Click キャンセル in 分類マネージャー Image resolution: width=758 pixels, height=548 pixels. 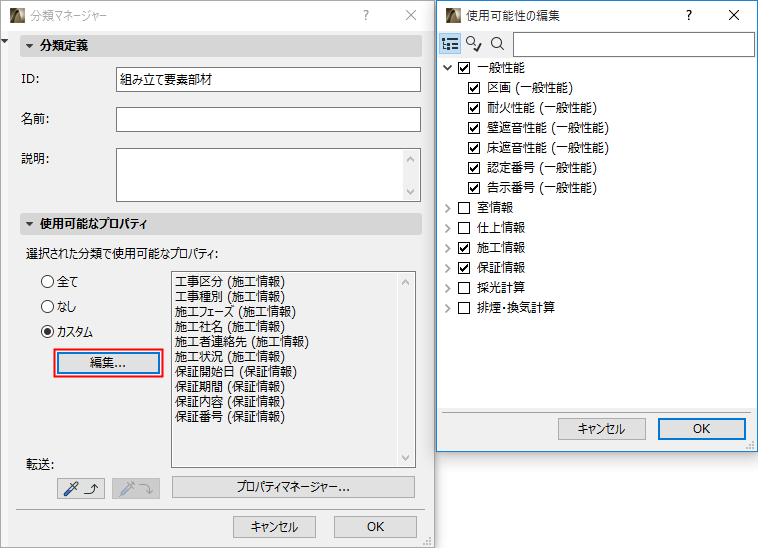(274, 527)
